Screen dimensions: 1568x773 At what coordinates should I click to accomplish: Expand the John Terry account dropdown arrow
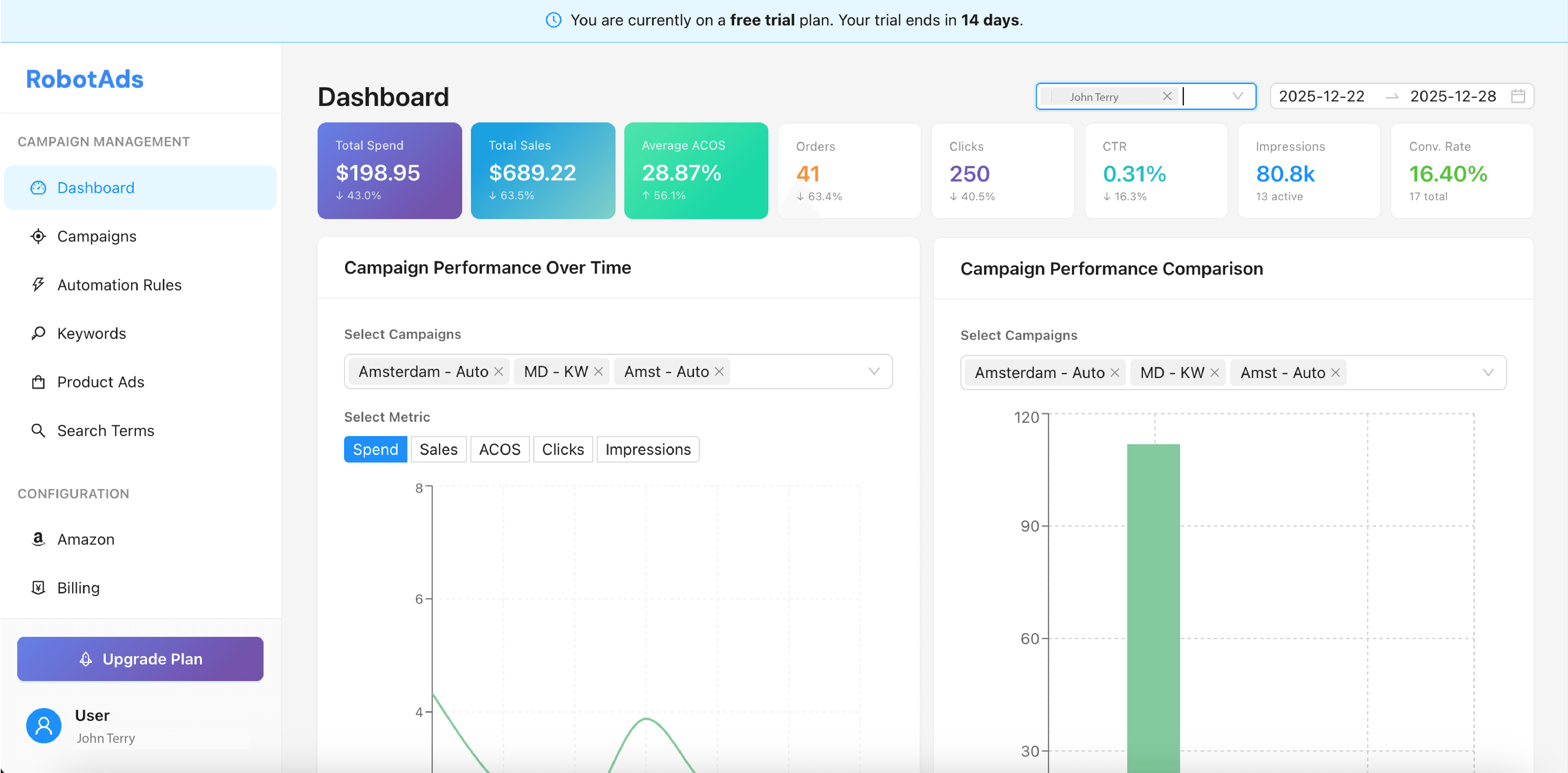pos(1237,96)
